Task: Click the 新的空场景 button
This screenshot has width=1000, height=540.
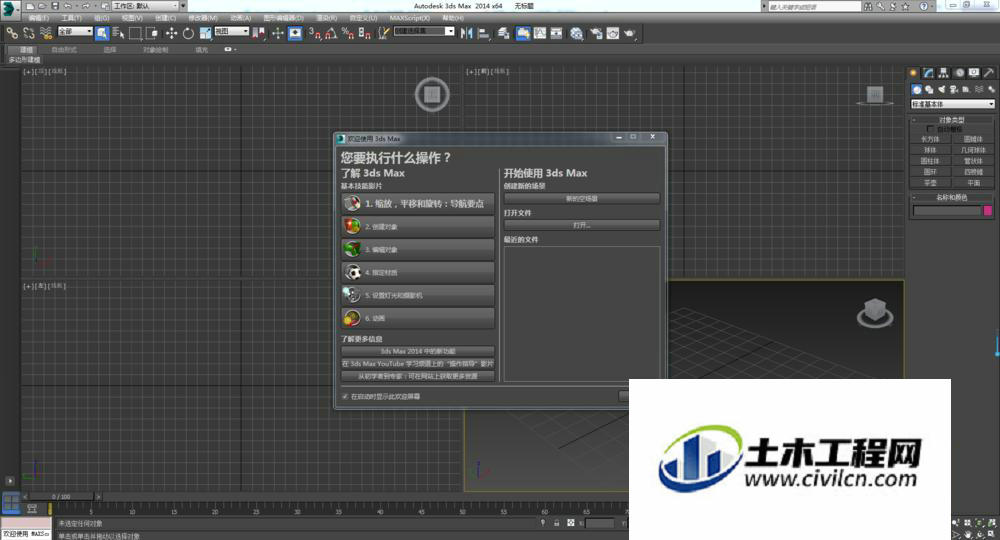Action: pos(582,199)
